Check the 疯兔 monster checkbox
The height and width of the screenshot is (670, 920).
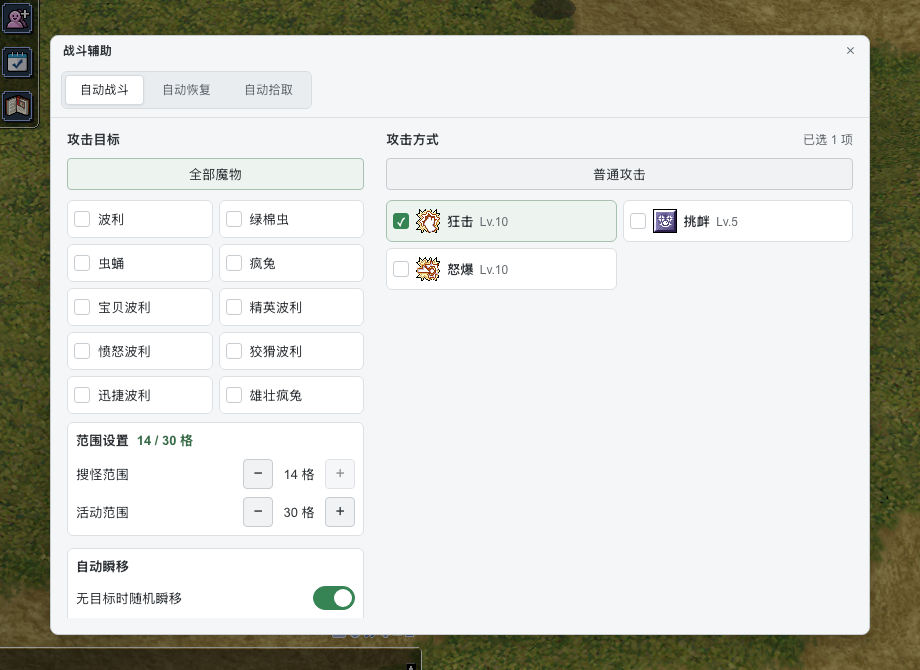234,263
